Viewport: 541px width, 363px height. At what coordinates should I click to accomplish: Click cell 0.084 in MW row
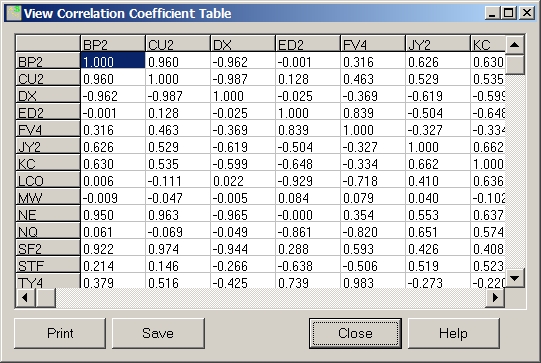[x=308, y=197]
